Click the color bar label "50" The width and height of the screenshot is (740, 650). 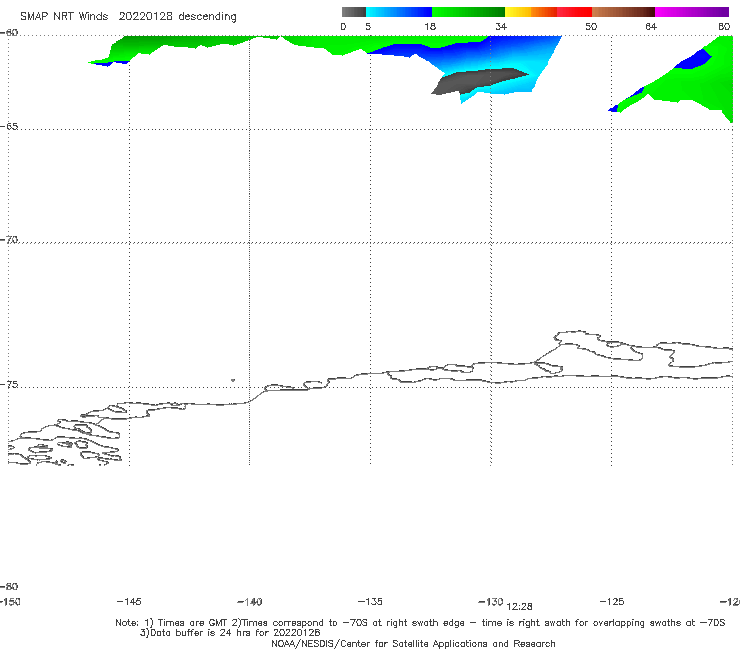pos(591,26)
